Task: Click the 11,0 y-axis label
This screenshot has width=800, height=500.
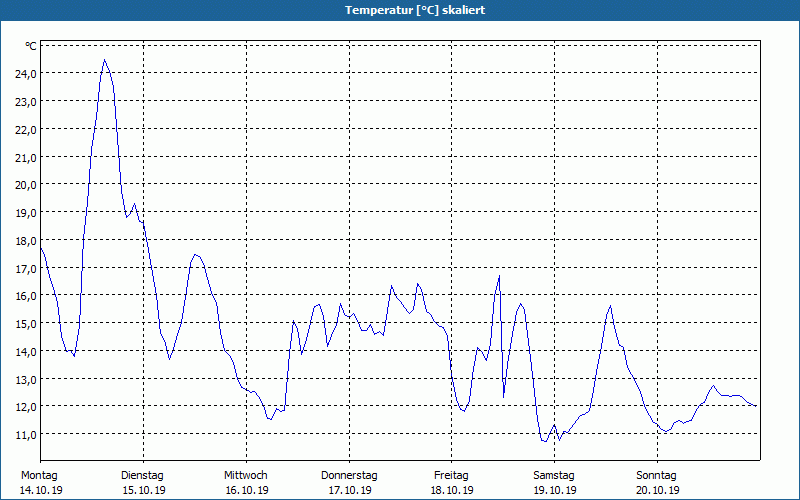Action: tap(25, 434)
